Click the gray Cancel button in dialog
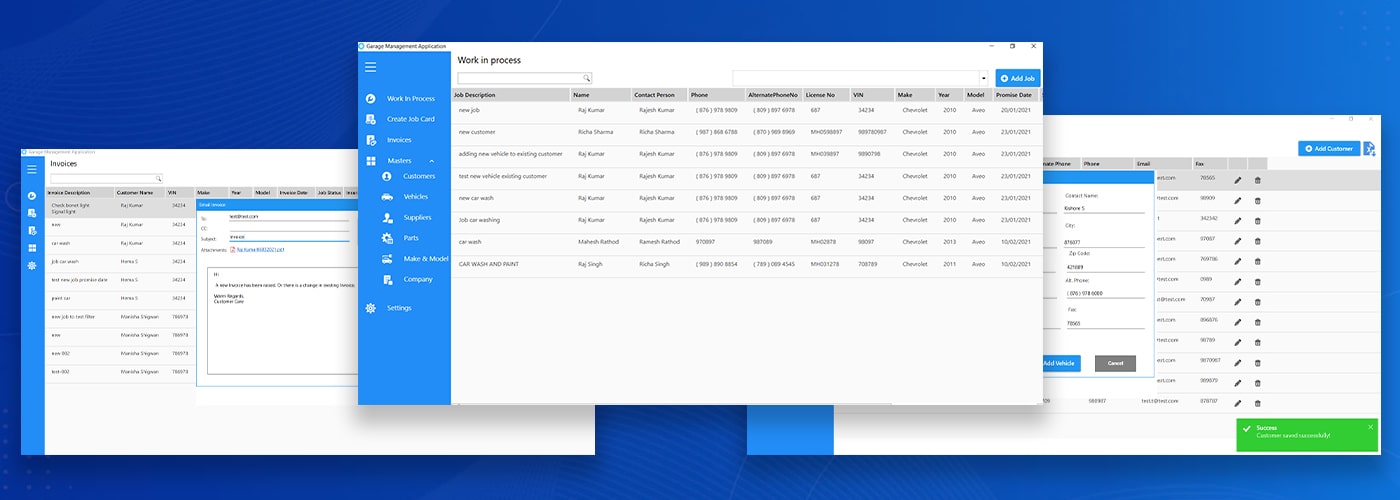Image resolution: width=1400 pixels, height=500 pixels. (1115, 363)
